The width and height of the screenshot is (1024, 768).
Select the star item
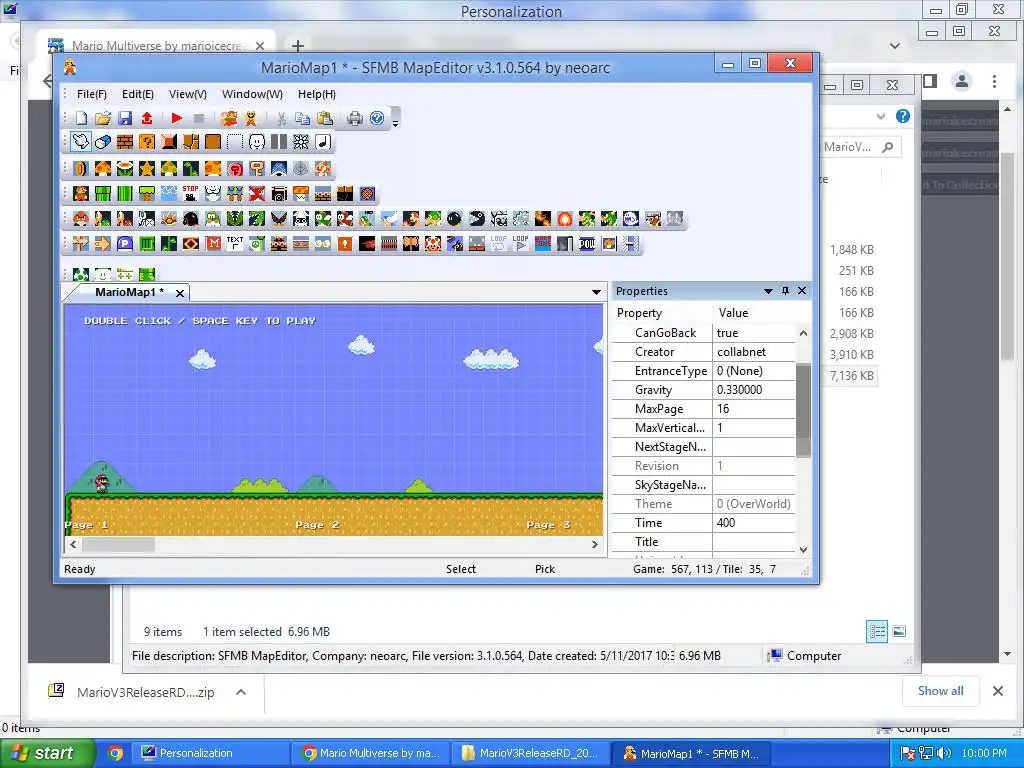tap(147, 168)
